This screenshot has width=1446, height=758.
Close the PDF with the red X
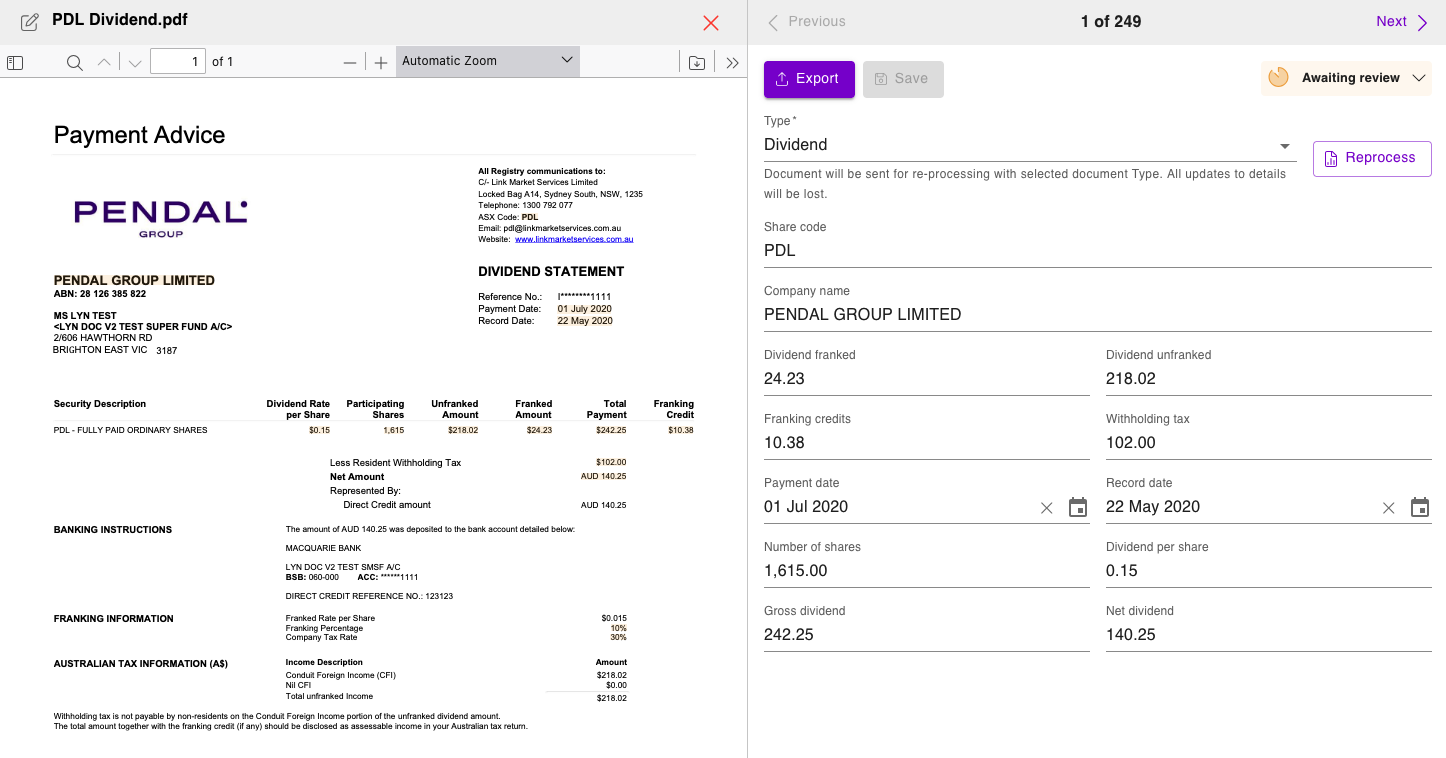point(711,22)
